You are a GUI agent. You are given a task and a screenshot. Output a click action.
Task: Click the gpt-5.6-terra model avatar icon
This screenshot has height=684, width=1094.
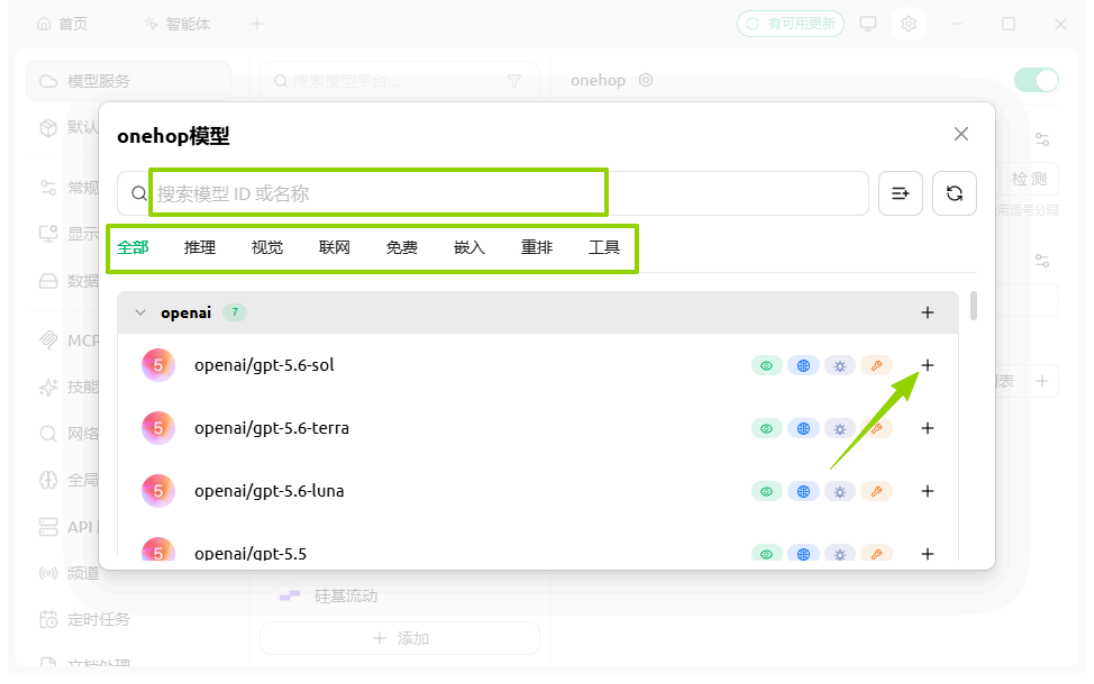pos(158,428)
